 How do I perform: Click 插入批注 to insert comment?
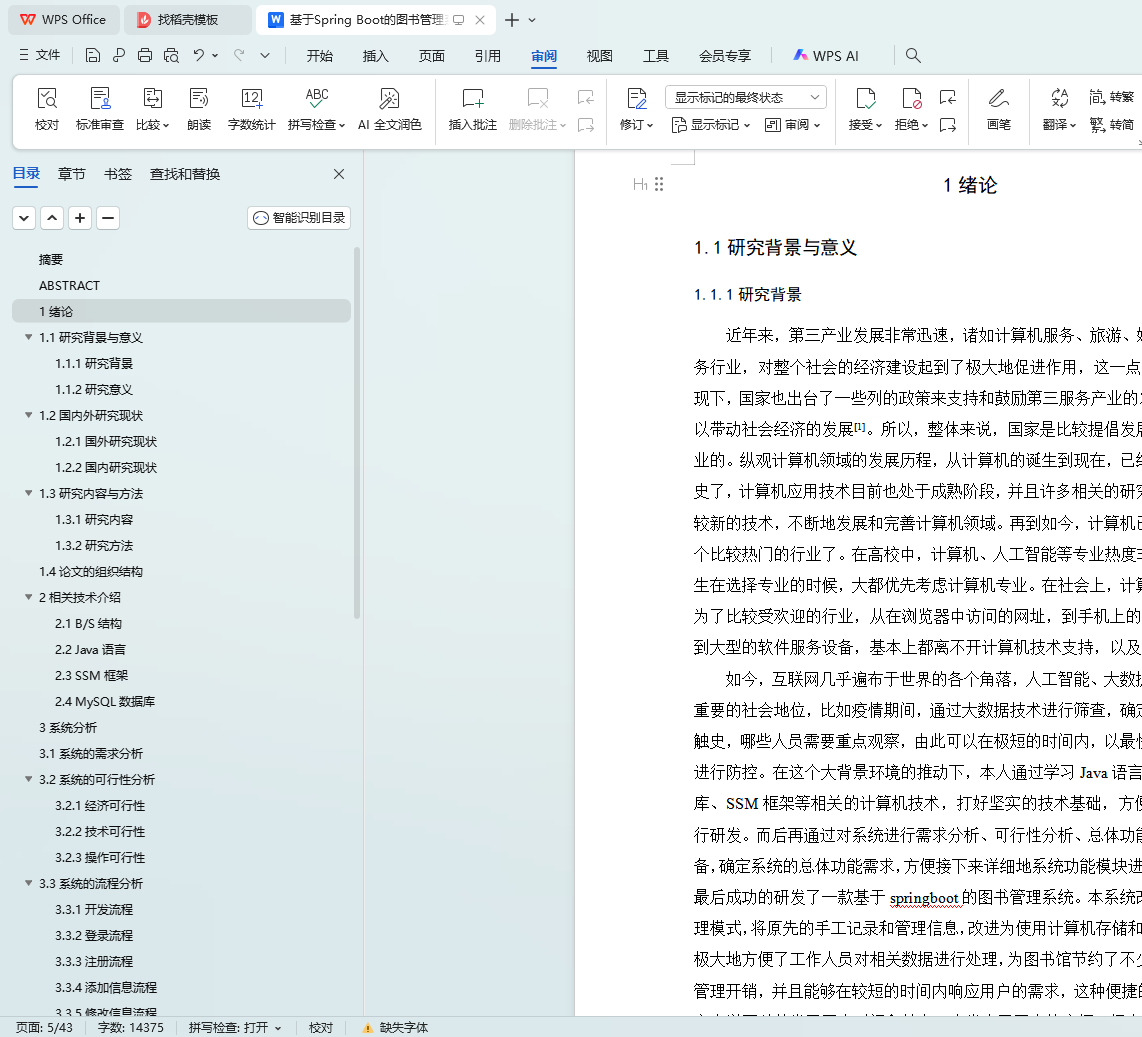click(x=473, y=109)
